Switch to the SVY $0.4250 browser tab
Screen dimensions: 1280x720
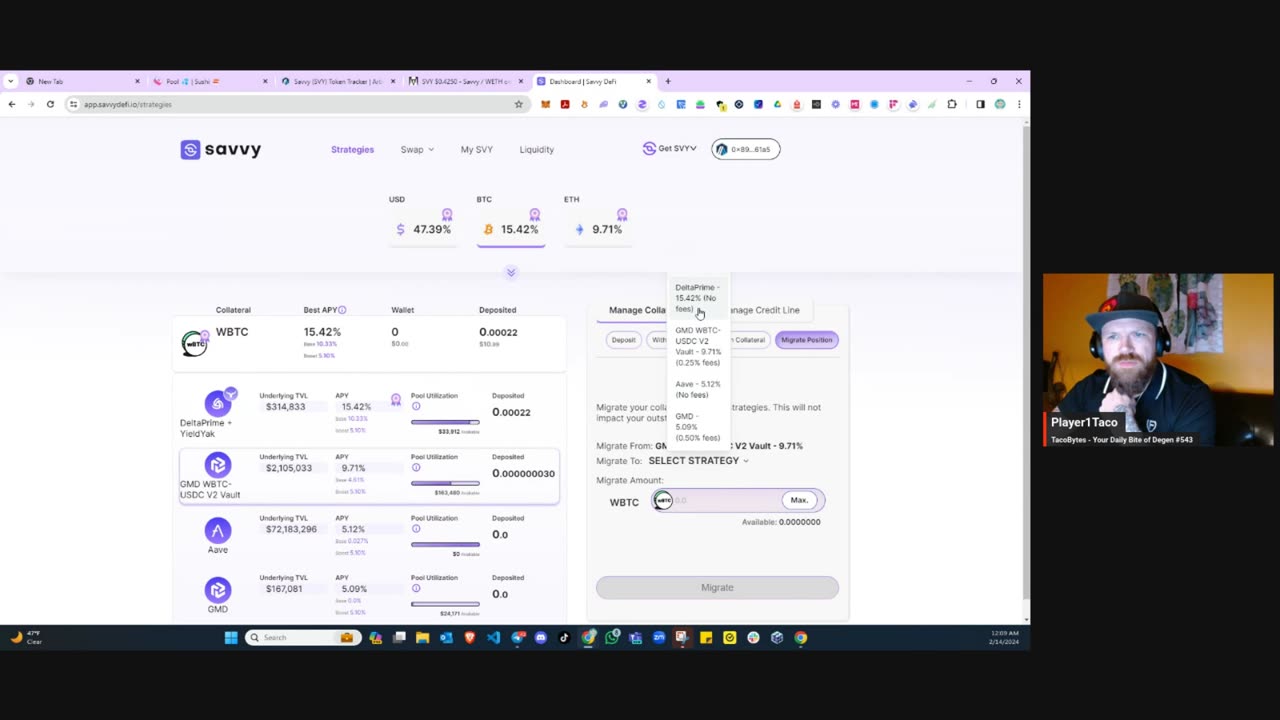(464, 81)
